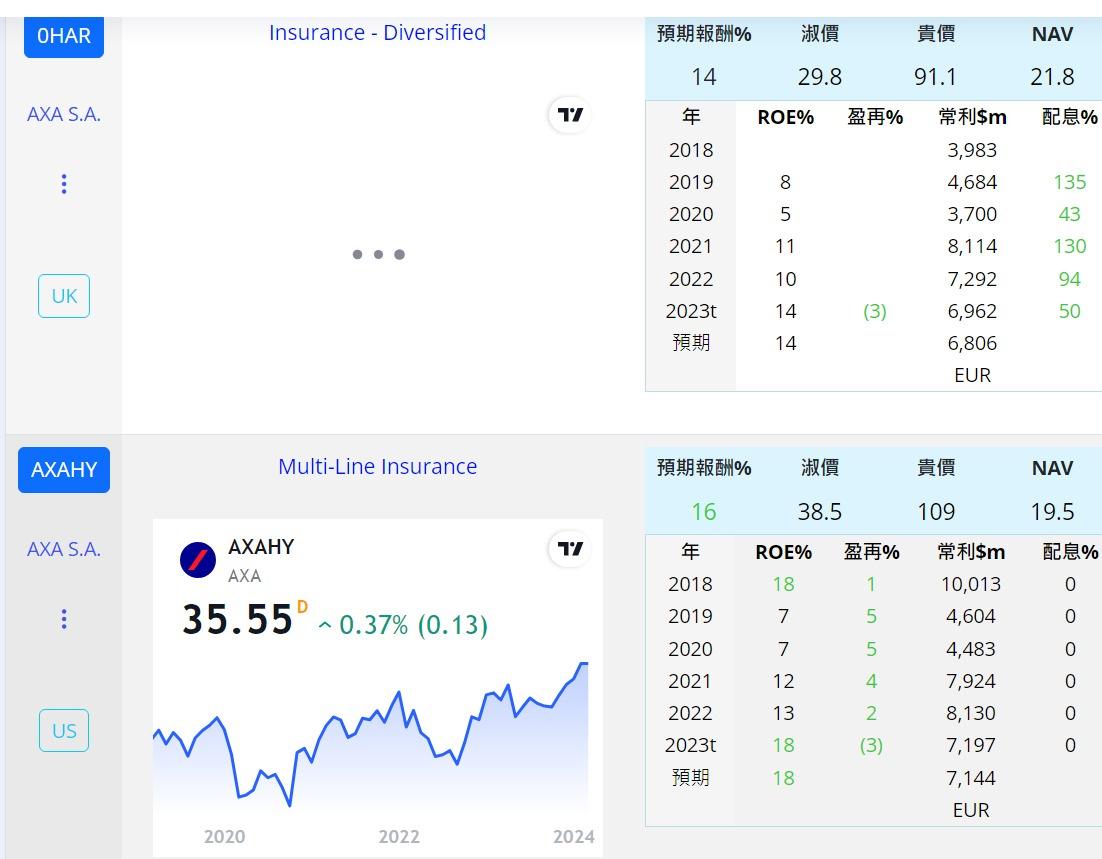This screenshot has height=859, width=1102.
Task: Click the 135 dividend payout cell
Action: pyautogui.click(x=1069, y=182)
